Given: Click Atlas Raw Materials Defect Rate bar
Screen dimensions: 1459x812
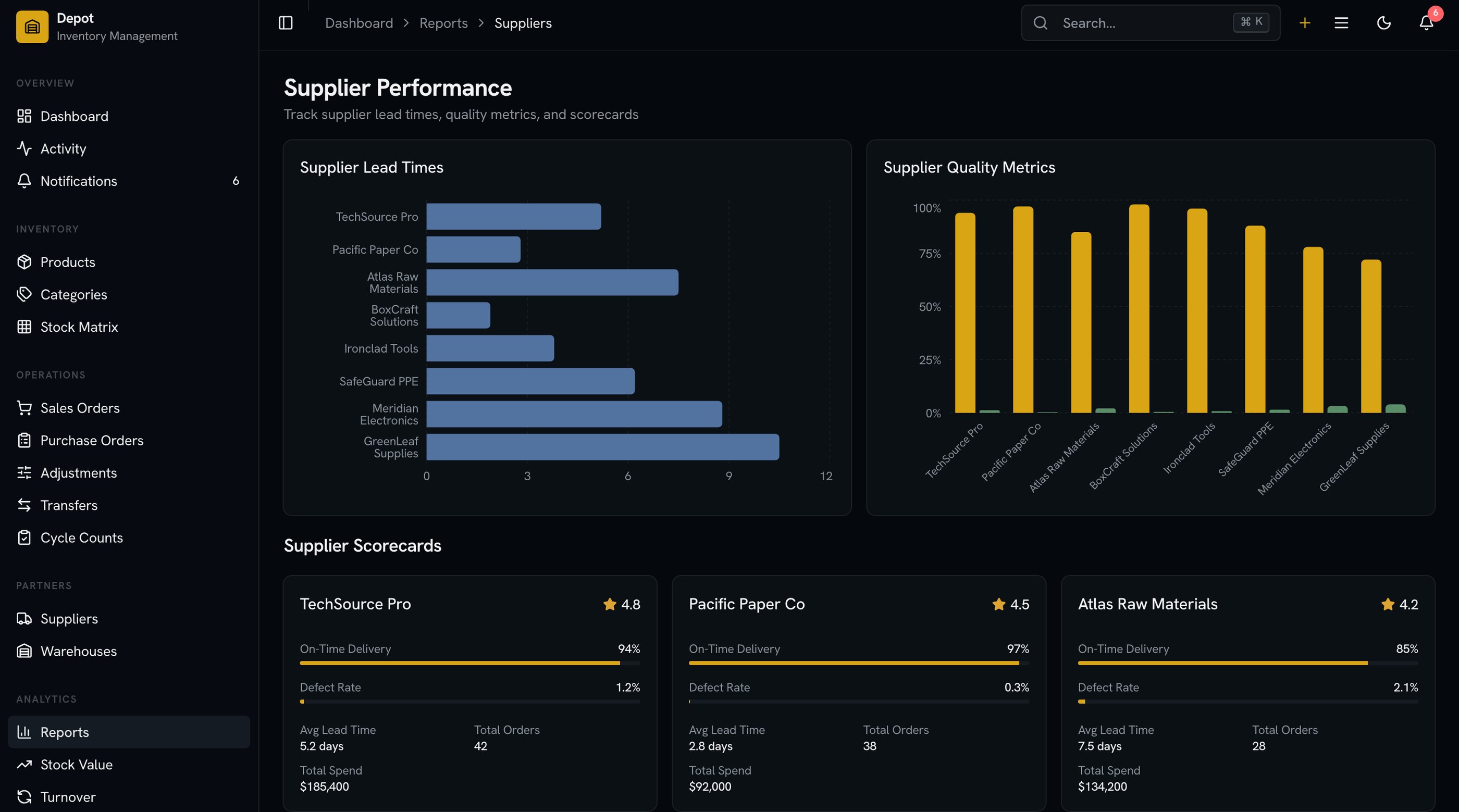Looking at the screenshot, I should [1248, 702].
